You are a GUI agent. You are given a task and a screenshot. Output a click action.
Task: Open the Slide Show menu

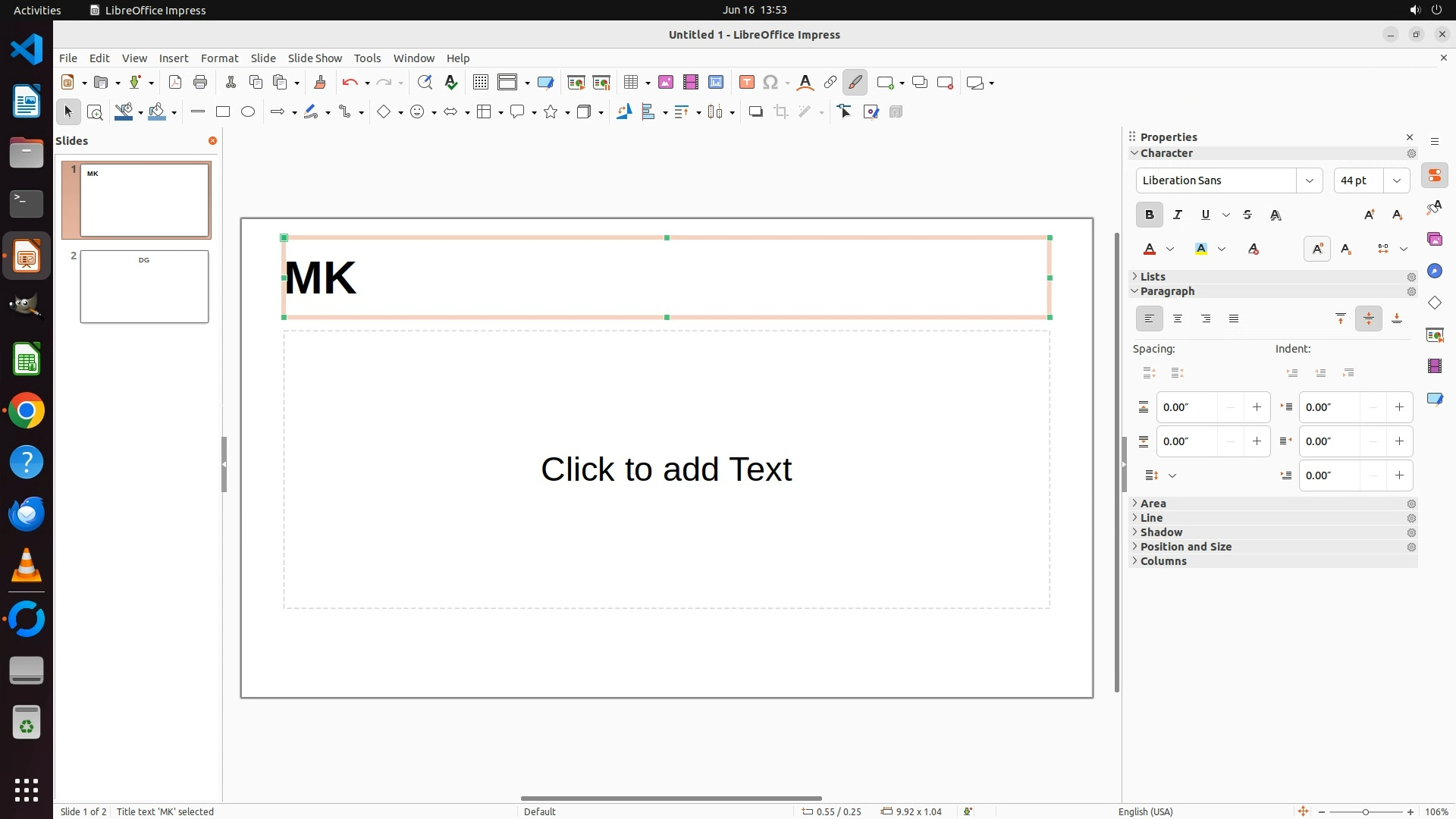click(315, 58)
